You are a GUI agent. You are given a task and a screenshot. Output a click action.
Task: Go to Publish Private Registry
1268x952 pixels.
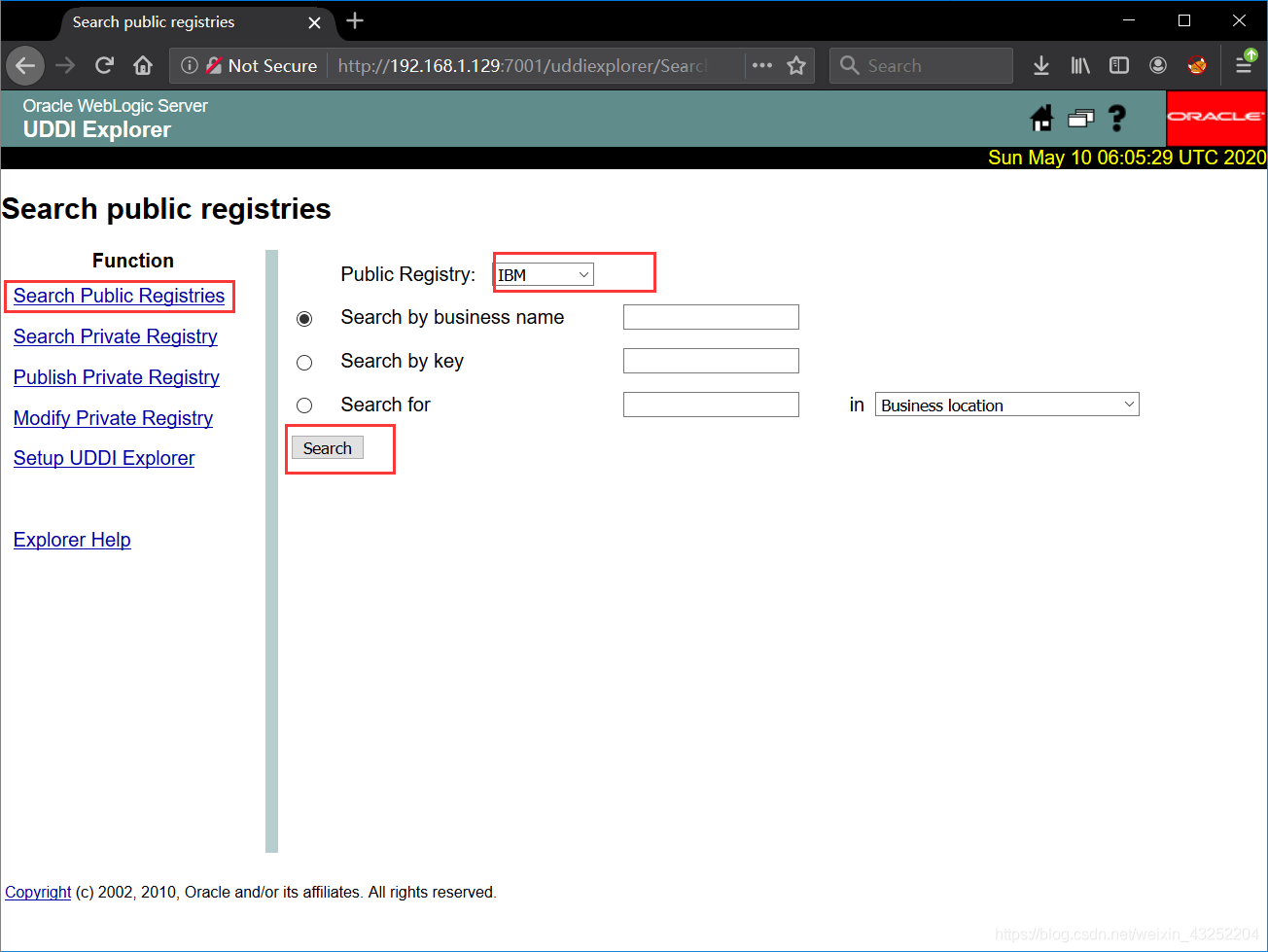pos(117,377)
